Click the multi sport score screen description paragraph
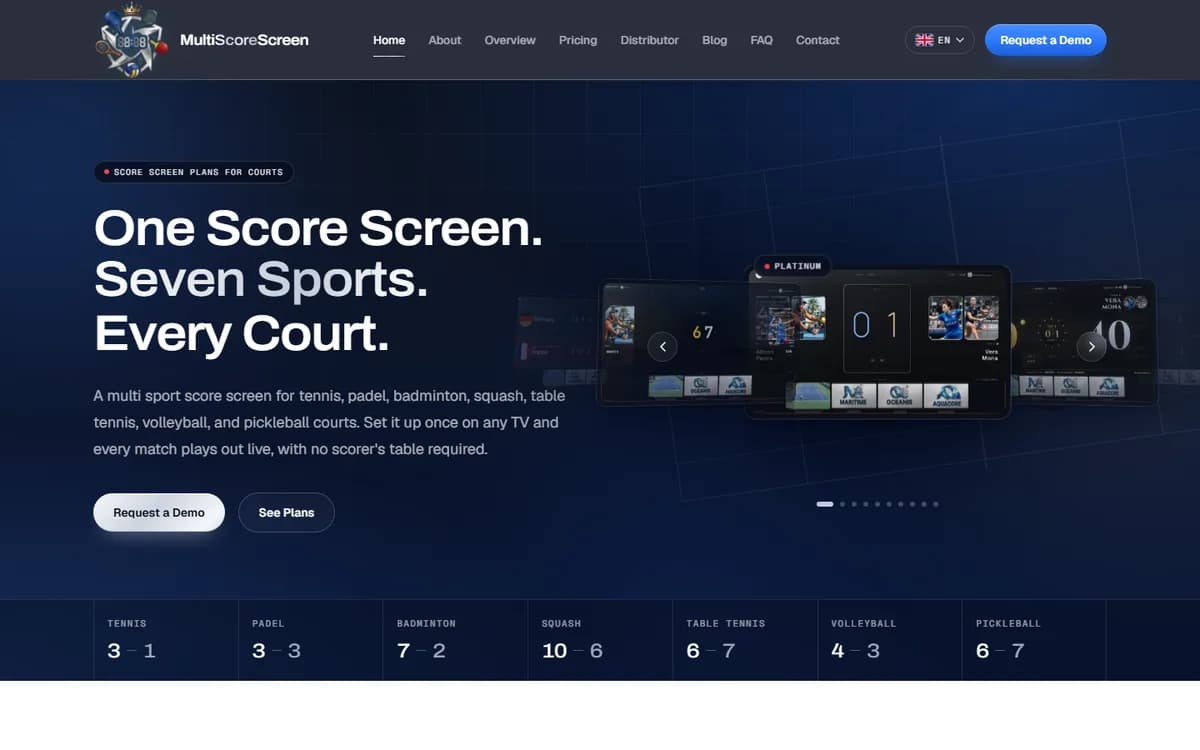This screenshot has height=750, width=1200. (329, 422)
